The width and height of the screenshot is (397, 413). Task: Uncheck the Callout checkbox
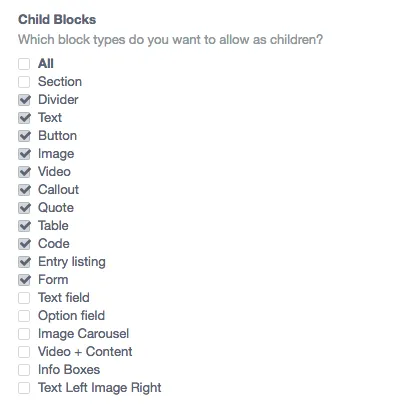pyautogui.click(x=24, y=190)
